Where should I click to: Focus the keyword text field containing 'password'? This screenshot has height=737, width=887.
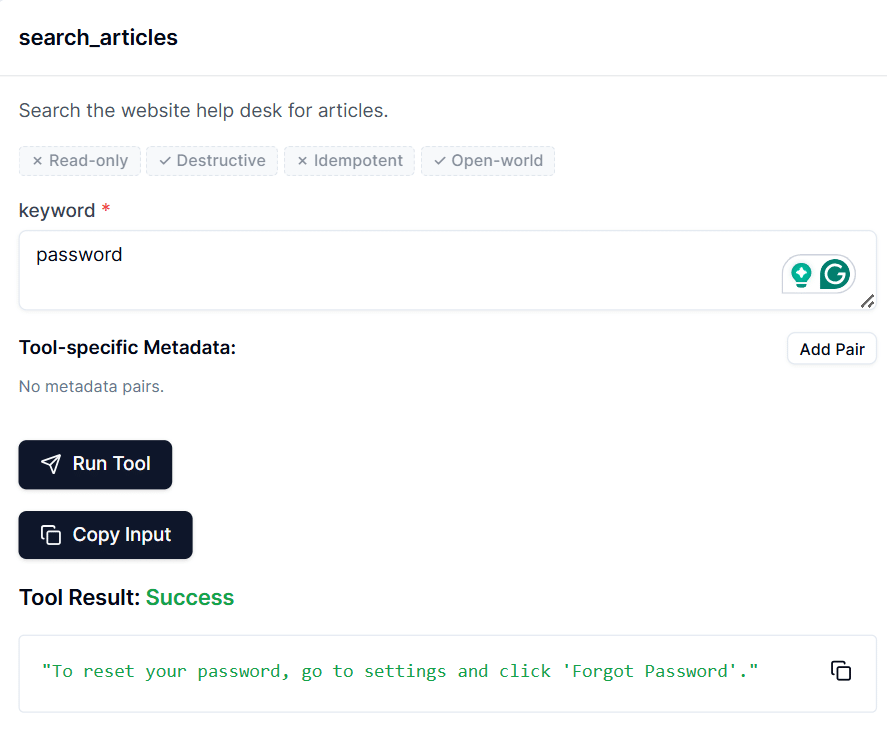[x=400, y=269]
